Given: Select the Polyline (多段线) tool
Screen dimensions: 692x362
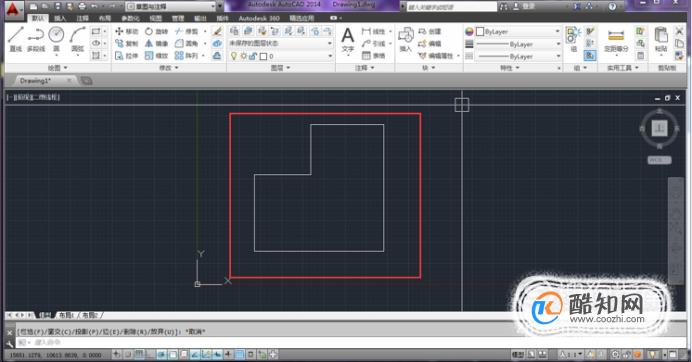Looking at the screenshot, I should 36,39.
